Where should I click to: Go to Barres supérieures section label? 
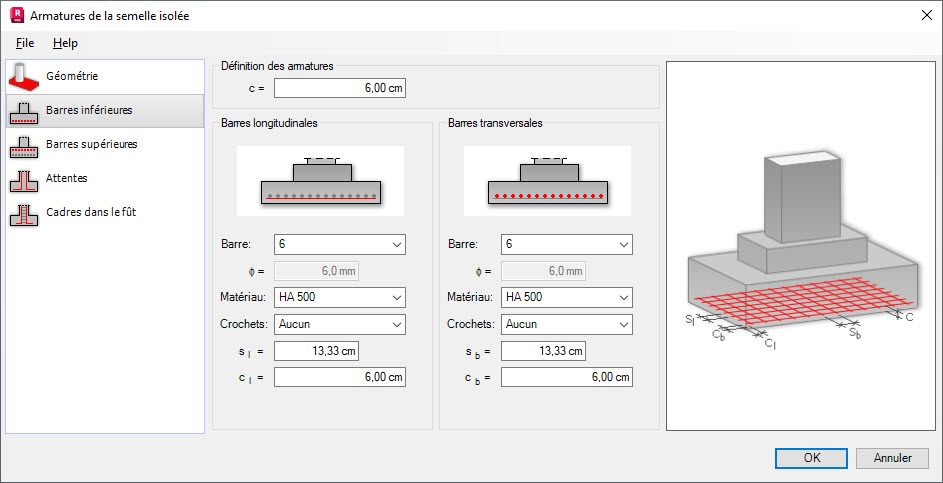(x=92, y=144)
